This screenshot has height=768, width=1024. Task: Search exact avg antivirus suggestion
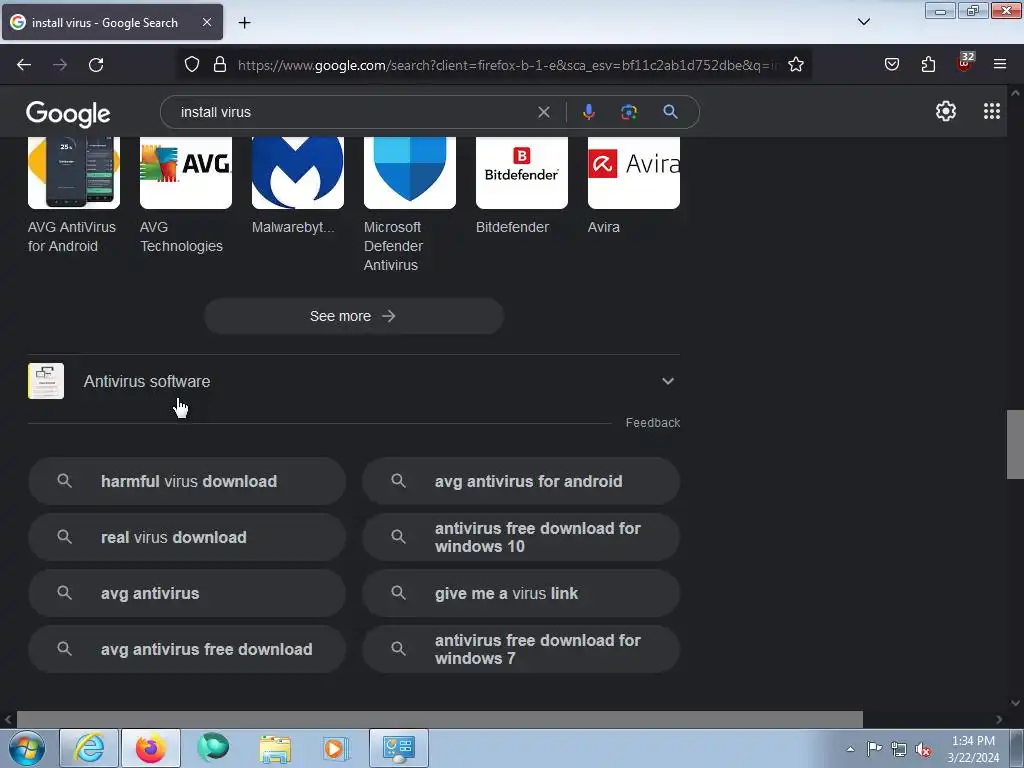coord(187,594)
